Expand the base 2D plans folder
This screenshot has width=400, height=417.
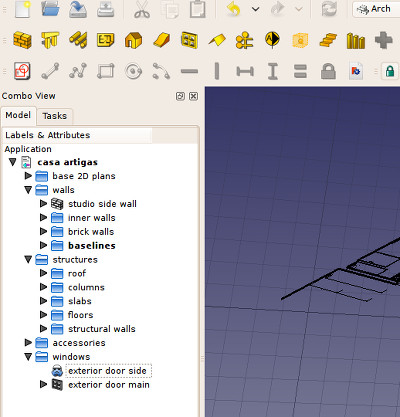[28, 176]
